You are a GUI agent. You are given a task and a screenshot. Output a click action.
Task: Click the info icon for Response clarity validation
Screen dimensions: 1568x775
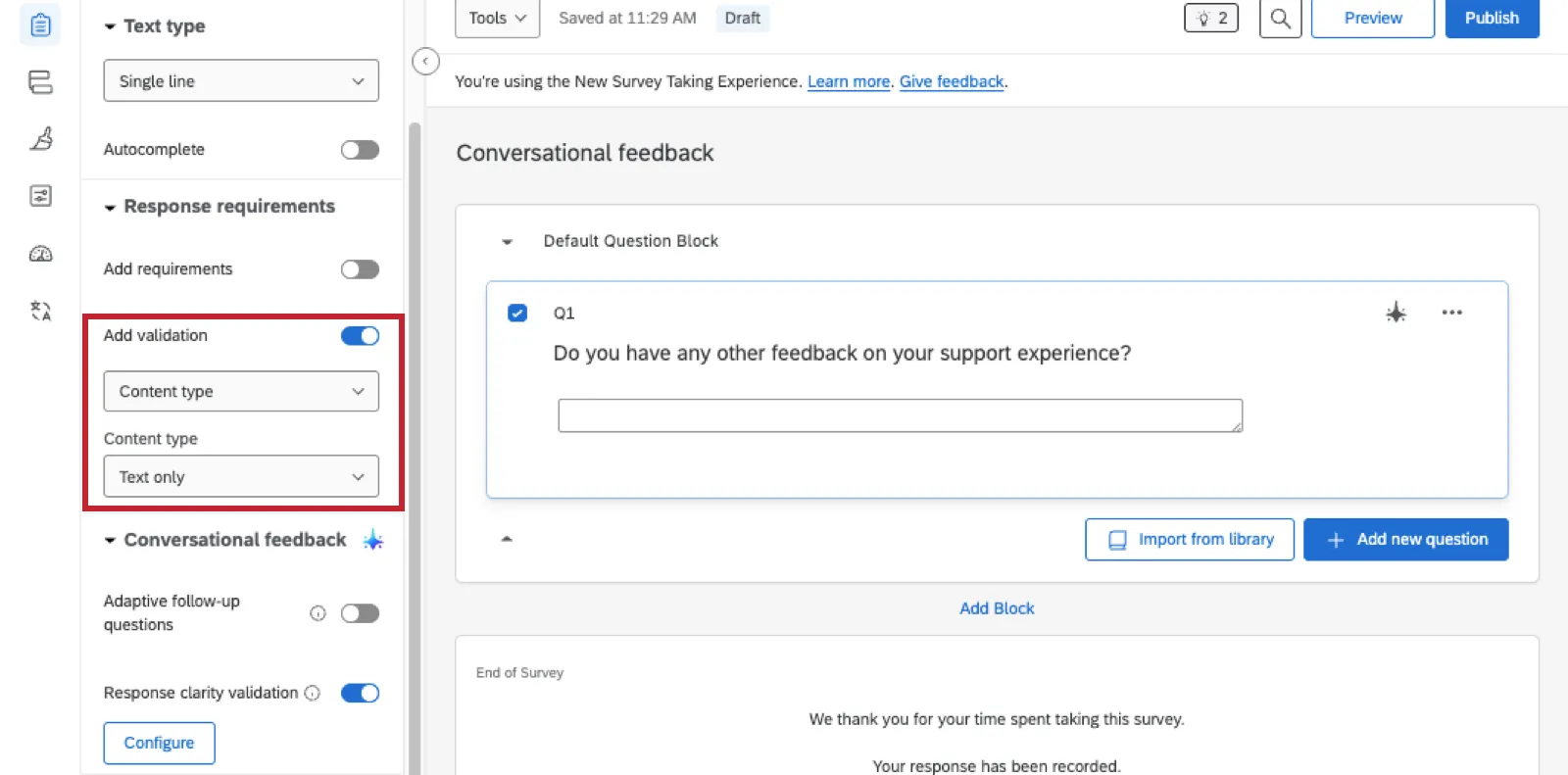[x=313, y=693]
